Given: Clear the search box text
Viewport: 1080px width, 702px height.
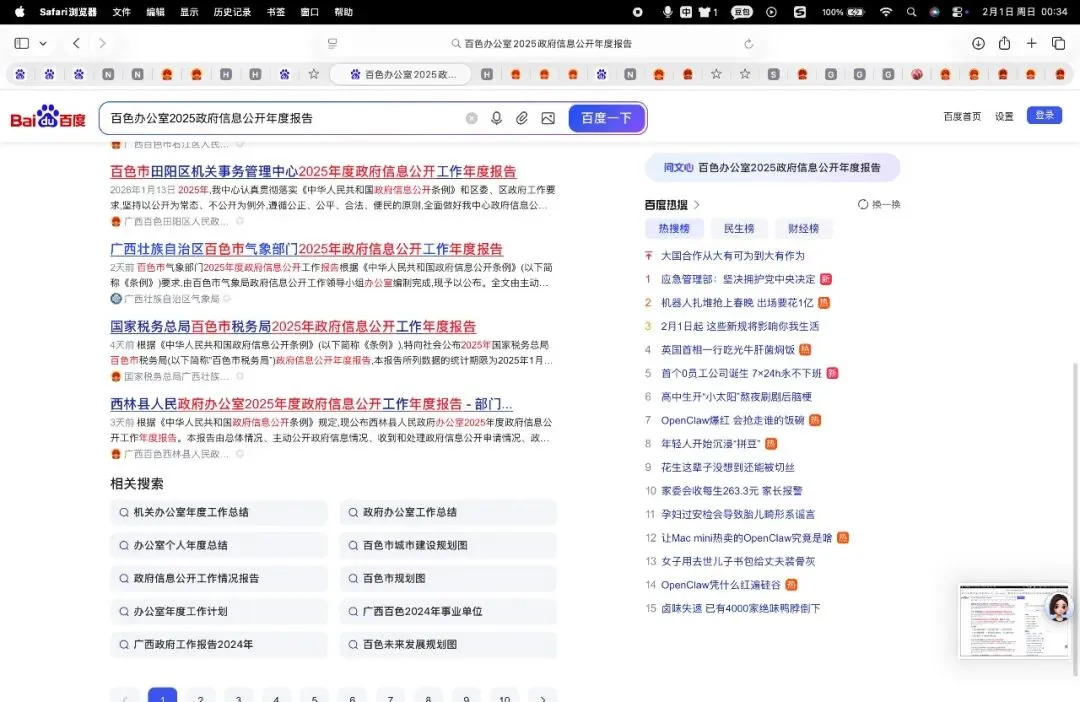Looking at the screenshot, I should point(471,118).
